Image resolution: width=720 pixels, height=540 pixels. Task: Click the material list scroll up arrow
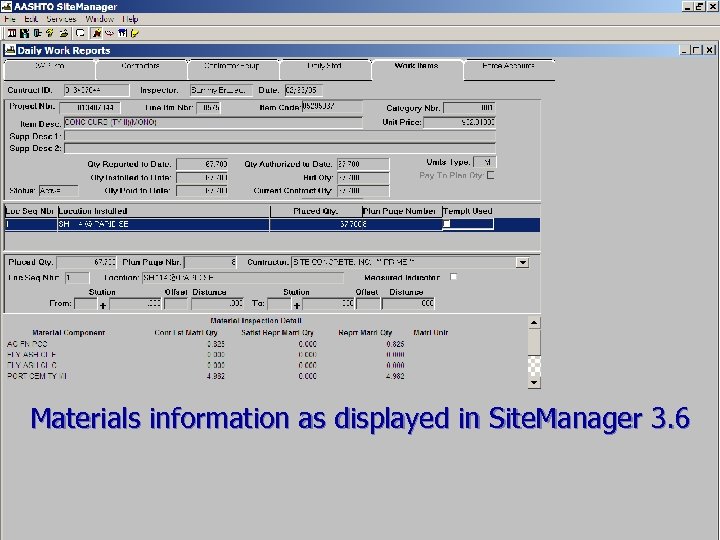point(534,323)
